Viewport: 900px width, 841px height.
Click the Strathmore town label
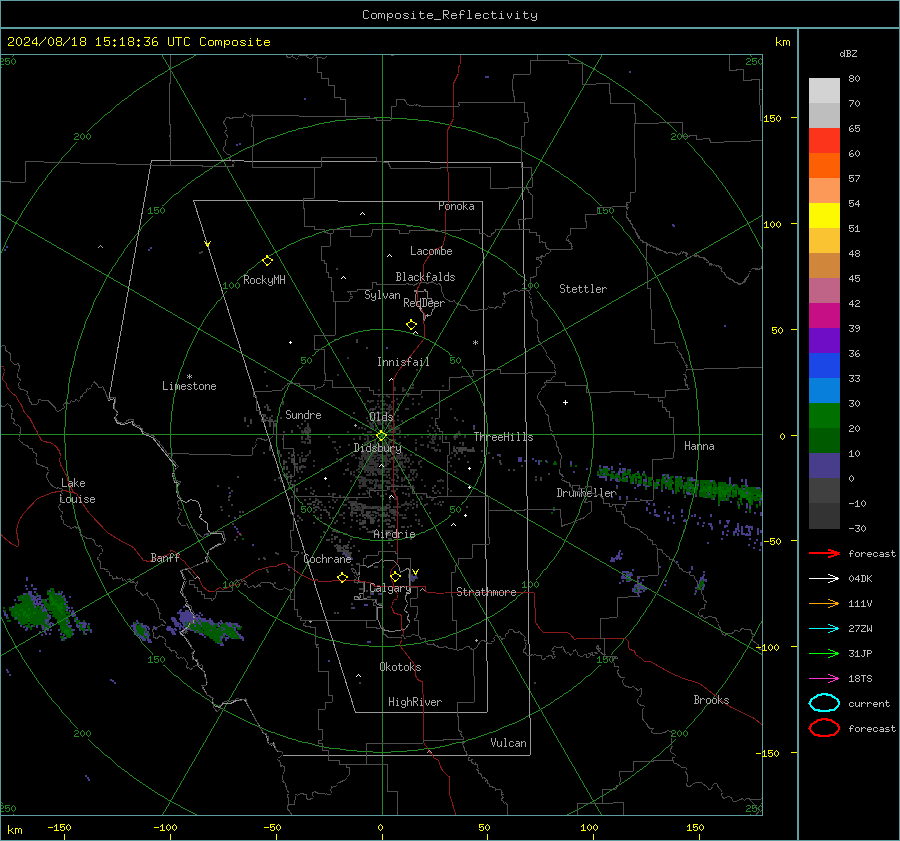(486, 592)
